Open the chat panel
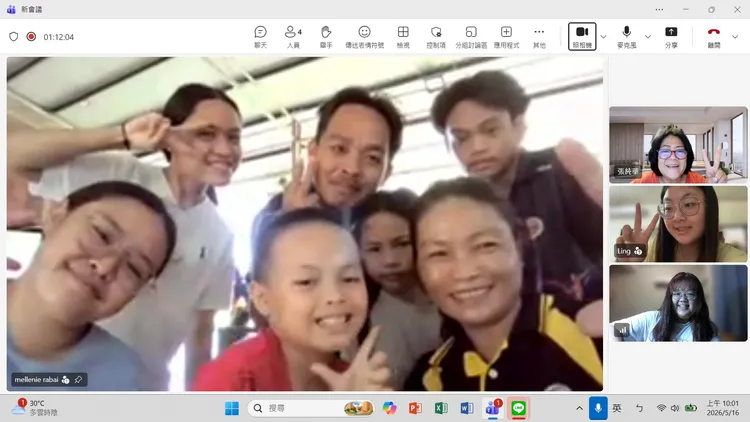This screenshot has width=750, height=422. (260, 37)
